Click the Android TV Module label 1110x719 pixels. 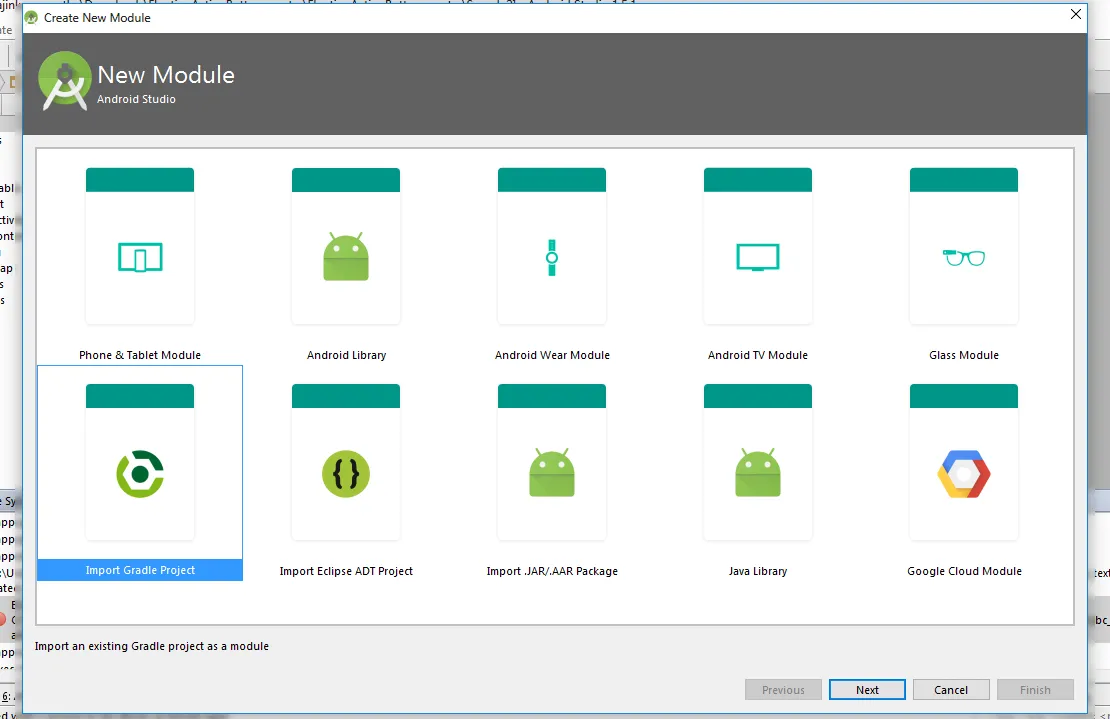coord(757,355)
